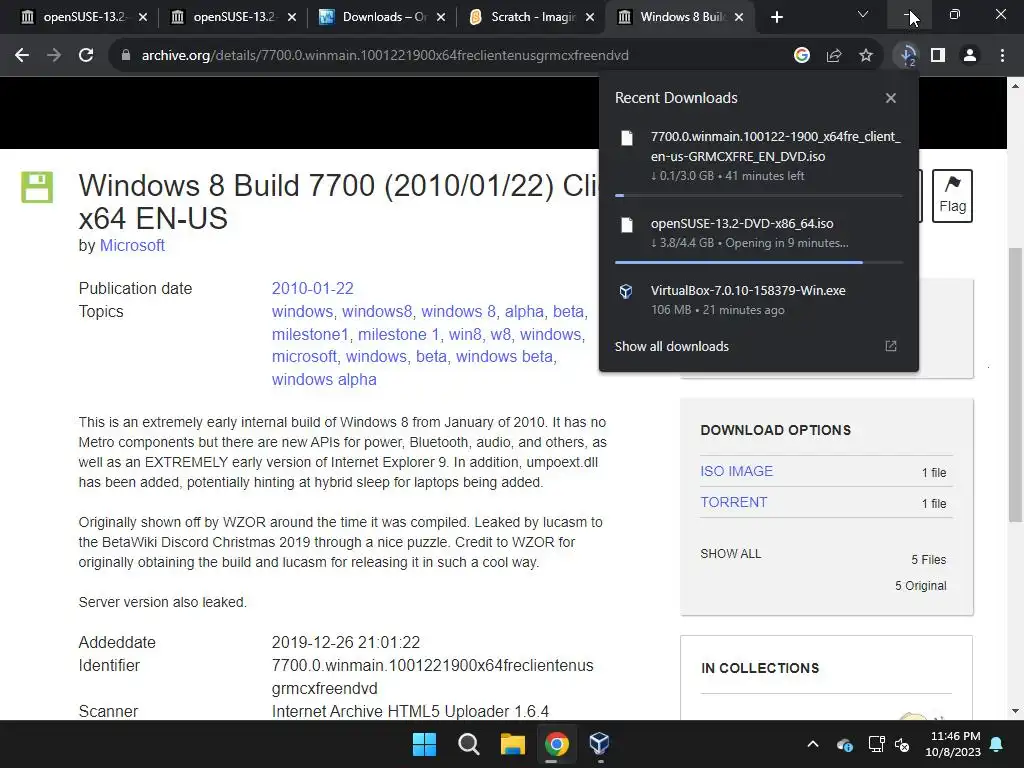Viewport: 1024px width, 768px height.
Task: Open the Google icon in the address bar
Action: (802, 56)
